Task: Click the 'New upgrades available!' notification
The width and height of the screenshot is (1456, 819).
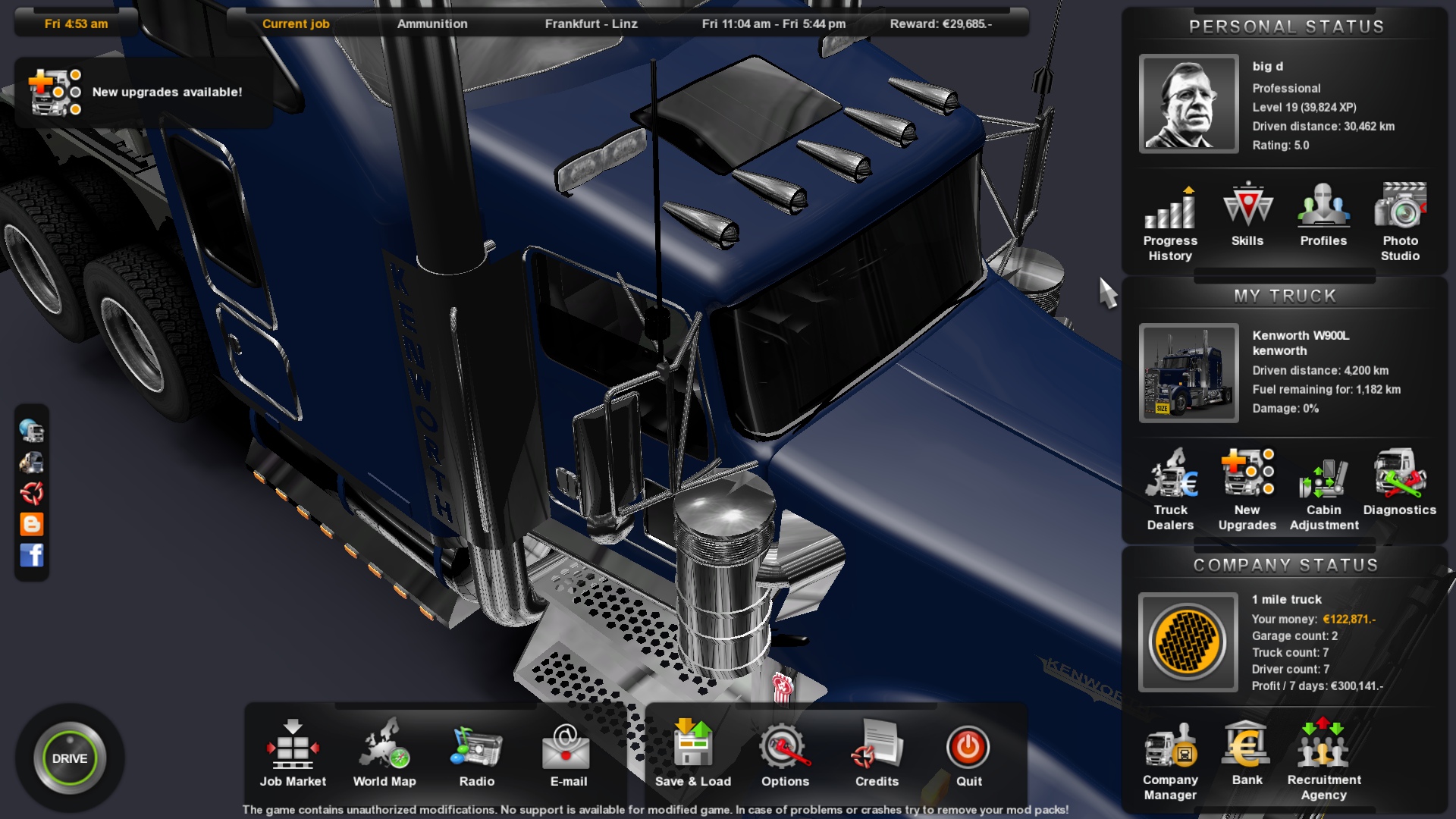Action: (144, 92)
